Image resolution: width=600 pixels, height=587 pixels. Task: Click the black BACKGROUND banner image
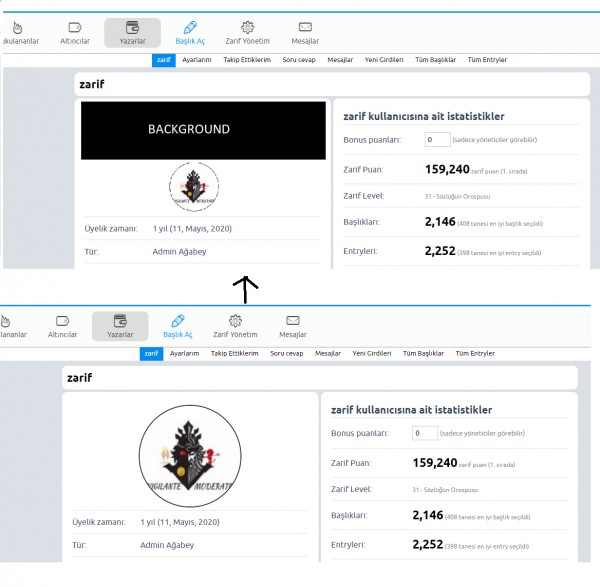(x=203, y=130)
